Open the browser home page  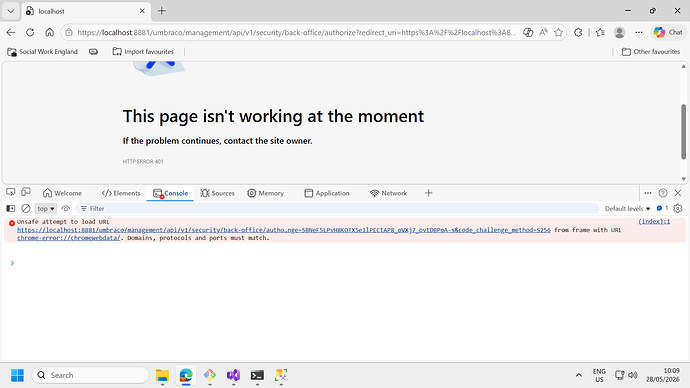click(49, 32)
